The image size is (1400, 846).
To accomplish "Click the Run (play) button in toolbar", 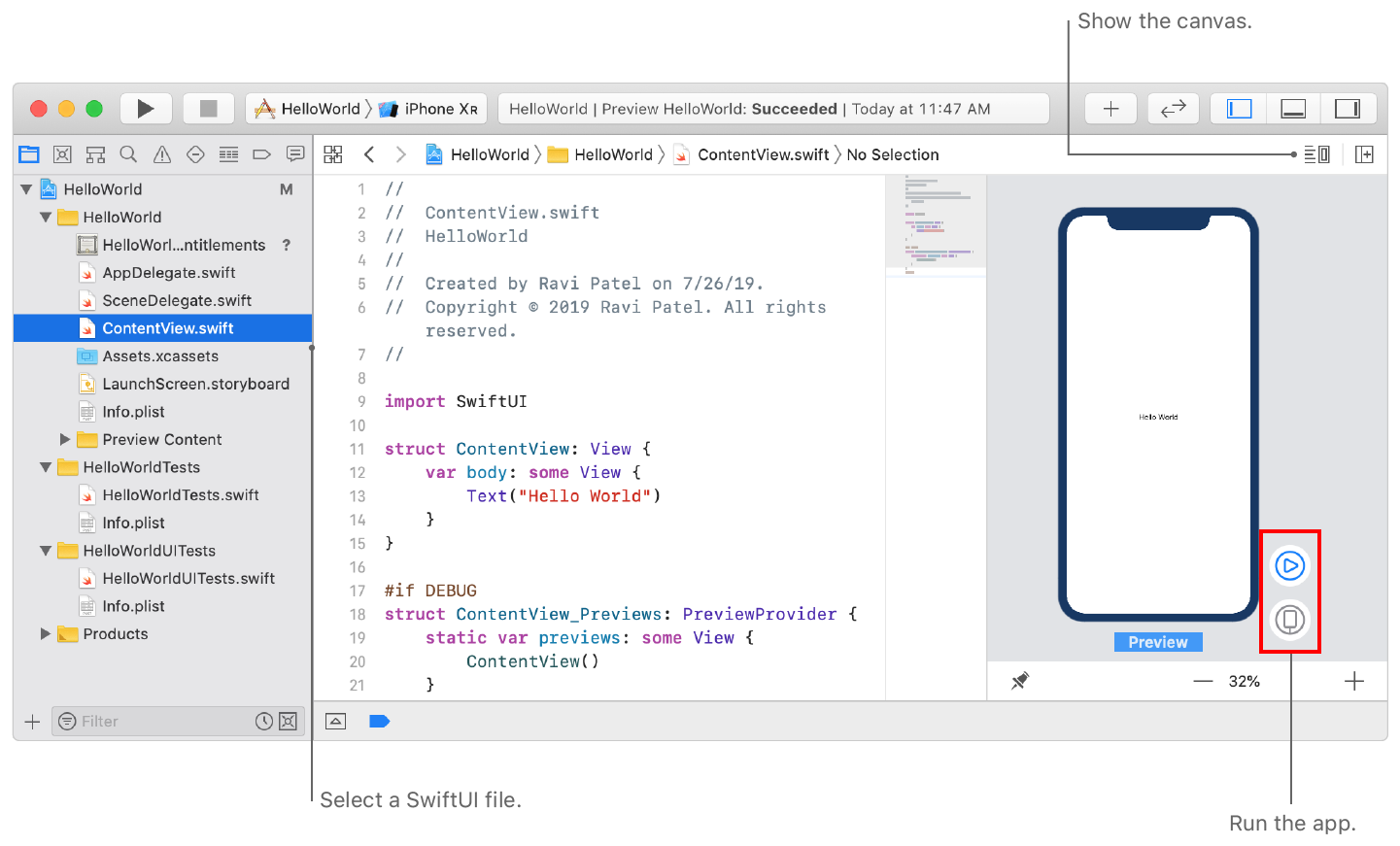I will click(x=146, y=109).
